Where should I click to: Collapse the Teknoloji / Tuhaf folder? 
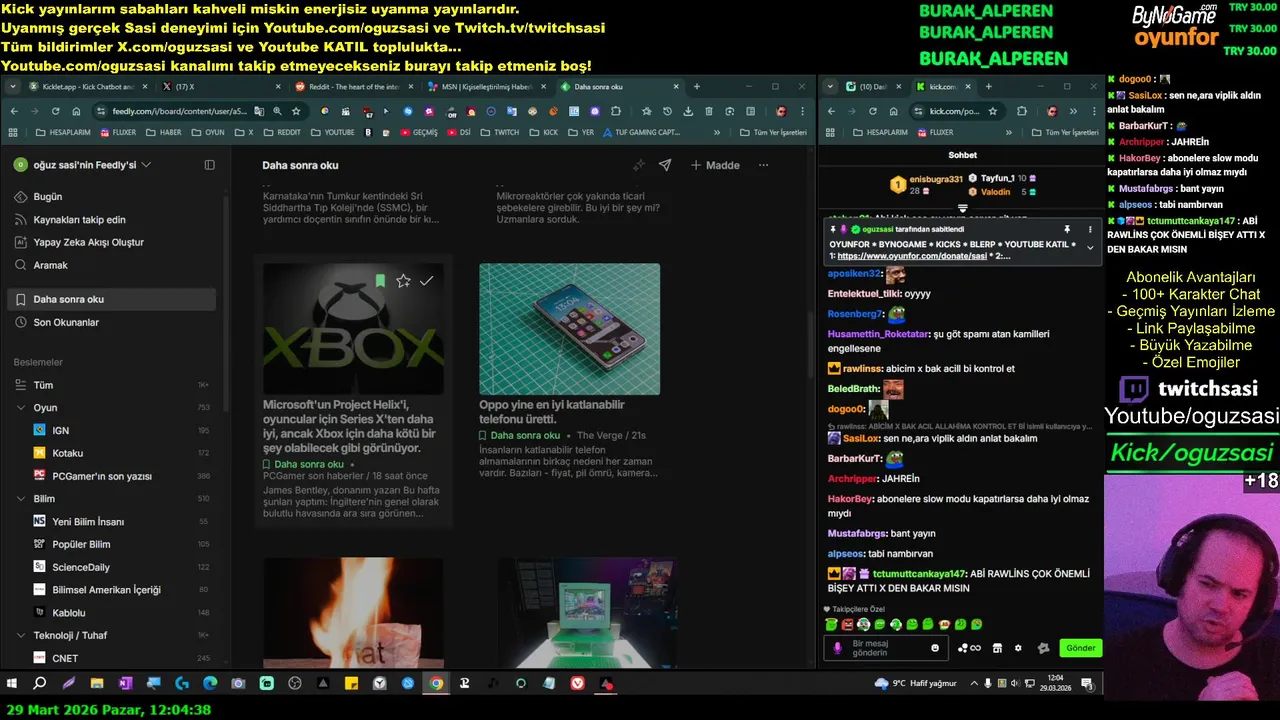(21, 635)
